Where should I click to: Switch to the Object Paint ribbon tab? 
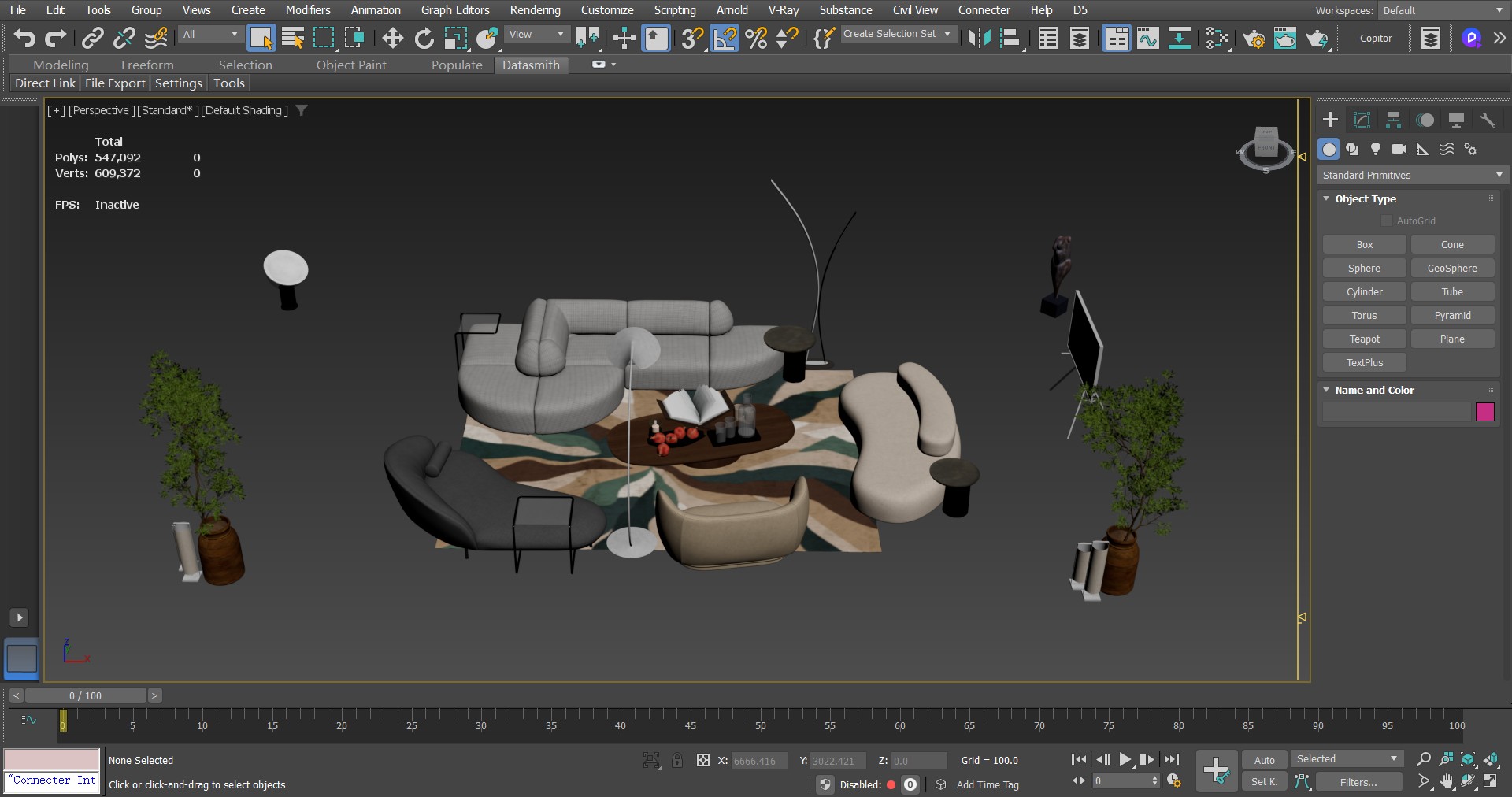click(351, 65)
